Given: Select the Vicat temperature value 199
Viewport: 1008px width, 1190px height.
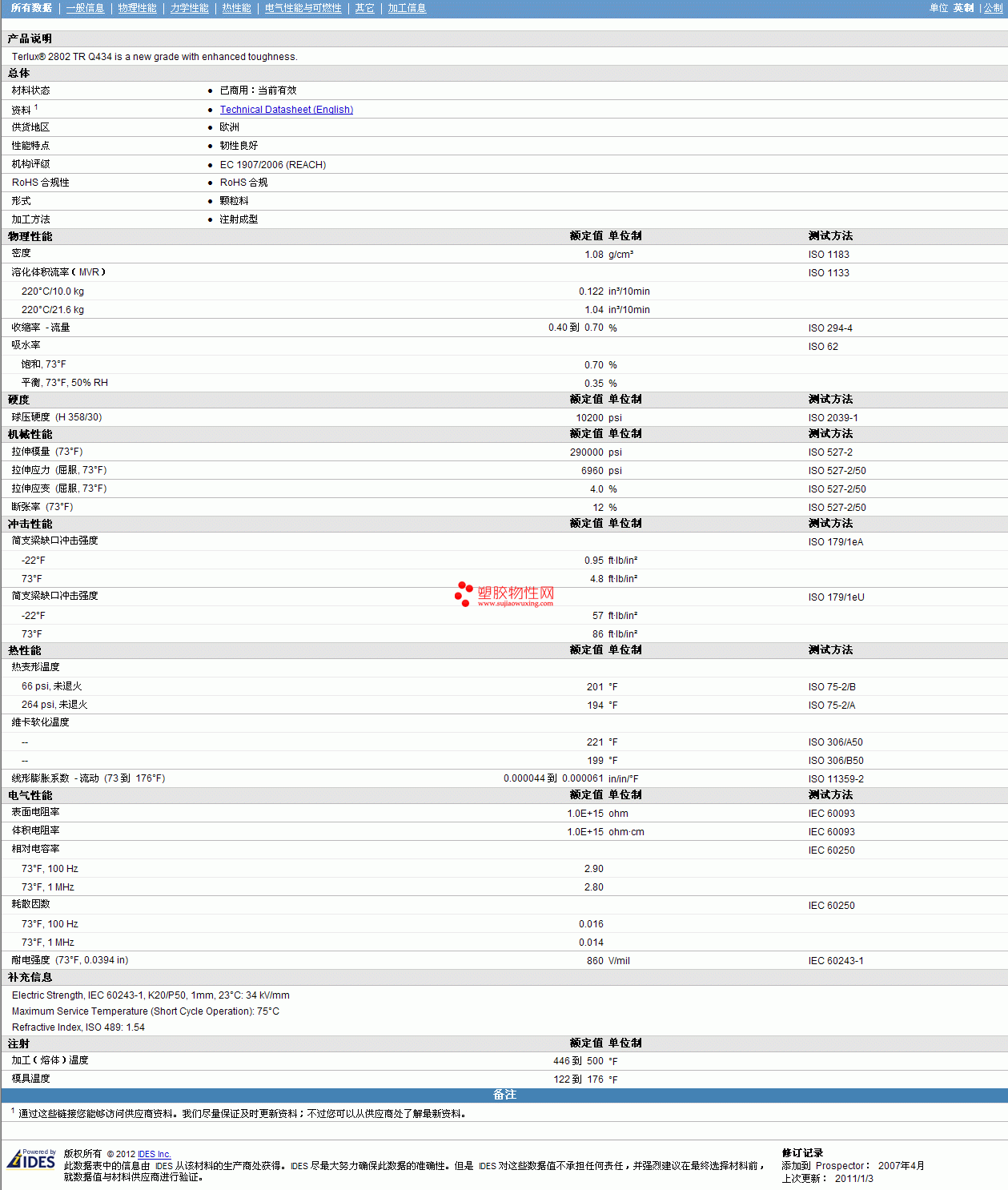Looking at the screenshot, I should point(595,761).
